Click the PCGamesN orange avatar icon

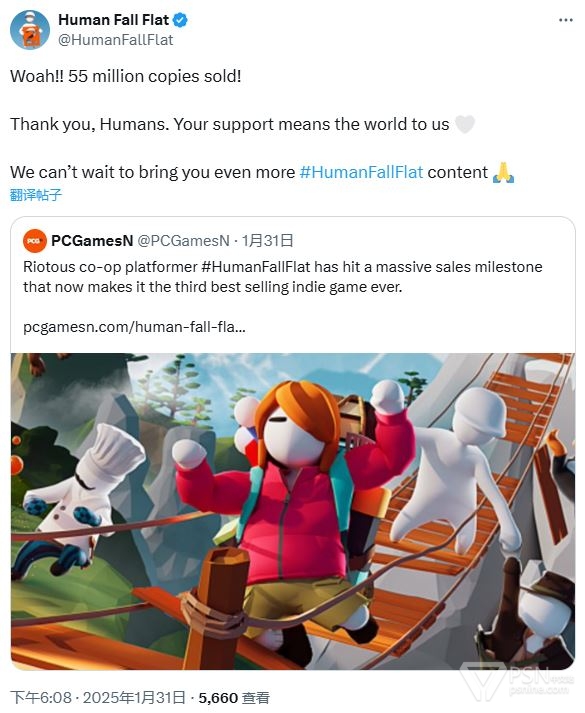35,241
